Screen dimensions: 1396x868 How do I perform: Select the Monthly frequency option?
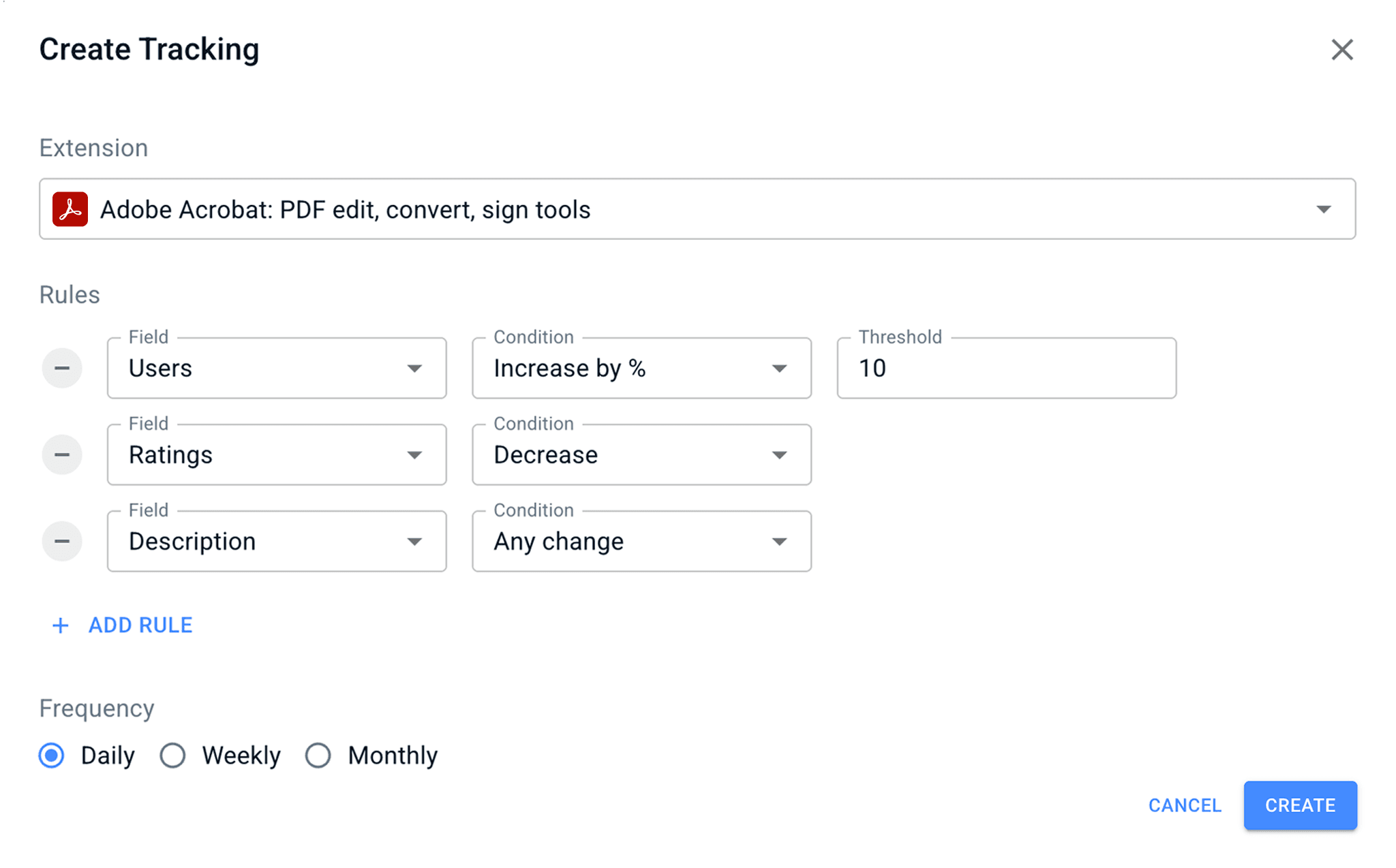coord(317,755)
